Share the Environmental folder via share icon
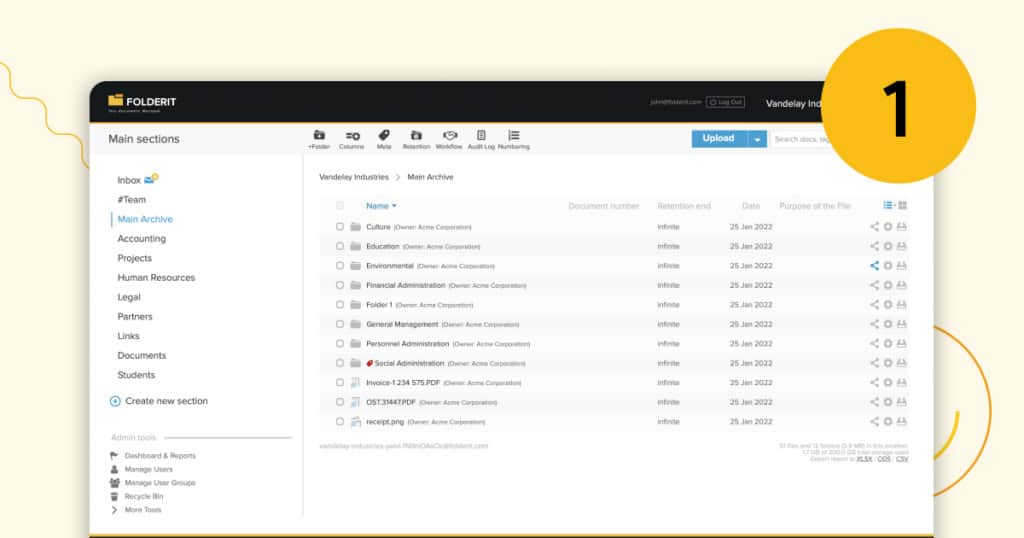Viewport: 1024px width, 538px height. tap(874, 266)
